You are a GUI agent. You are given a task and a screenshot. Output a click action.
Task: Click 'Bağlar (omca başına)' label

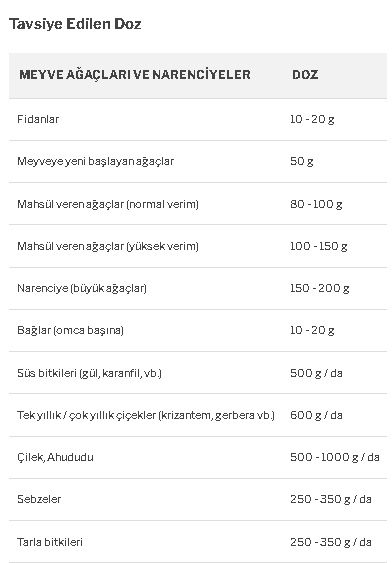(70, 330)
